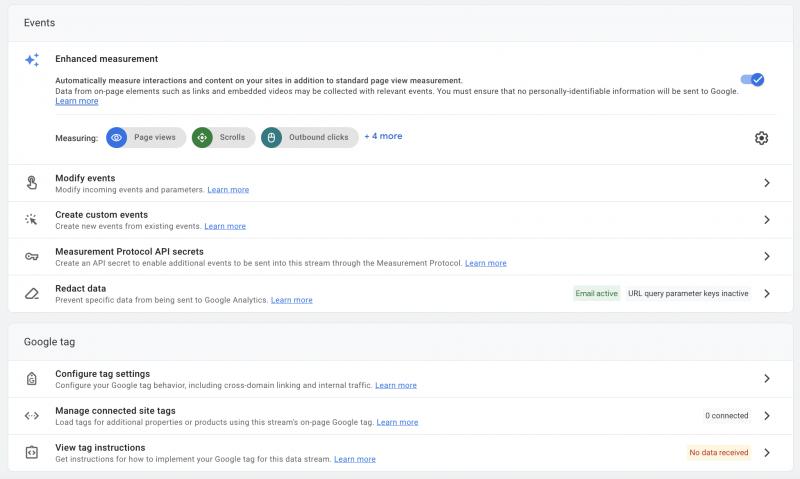This screenshot has height=479, width=800.
Task: Click the View tag instructions icon
Action: 32,453
